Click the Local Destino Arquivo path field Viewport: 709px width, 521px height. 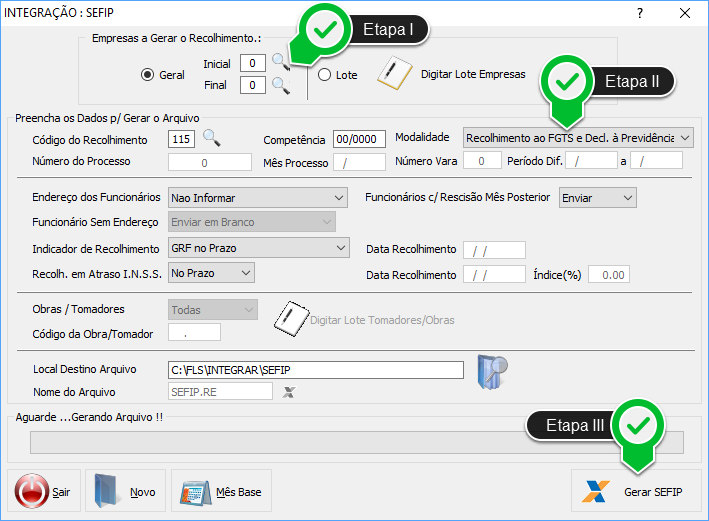pos(316,371)
